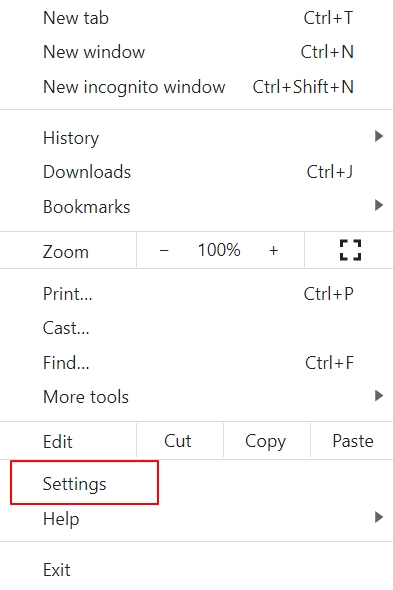Select Exit to quit Chrome
This screenshot has height=590, width=393.
click(196, 570)
